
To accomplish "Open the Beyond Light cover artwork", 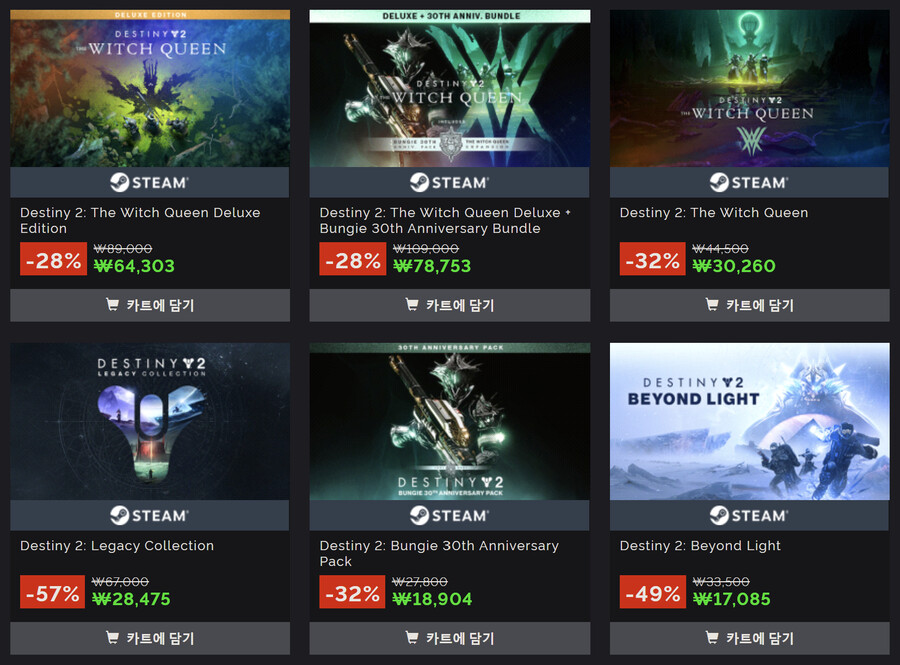I will click(750, 421).
